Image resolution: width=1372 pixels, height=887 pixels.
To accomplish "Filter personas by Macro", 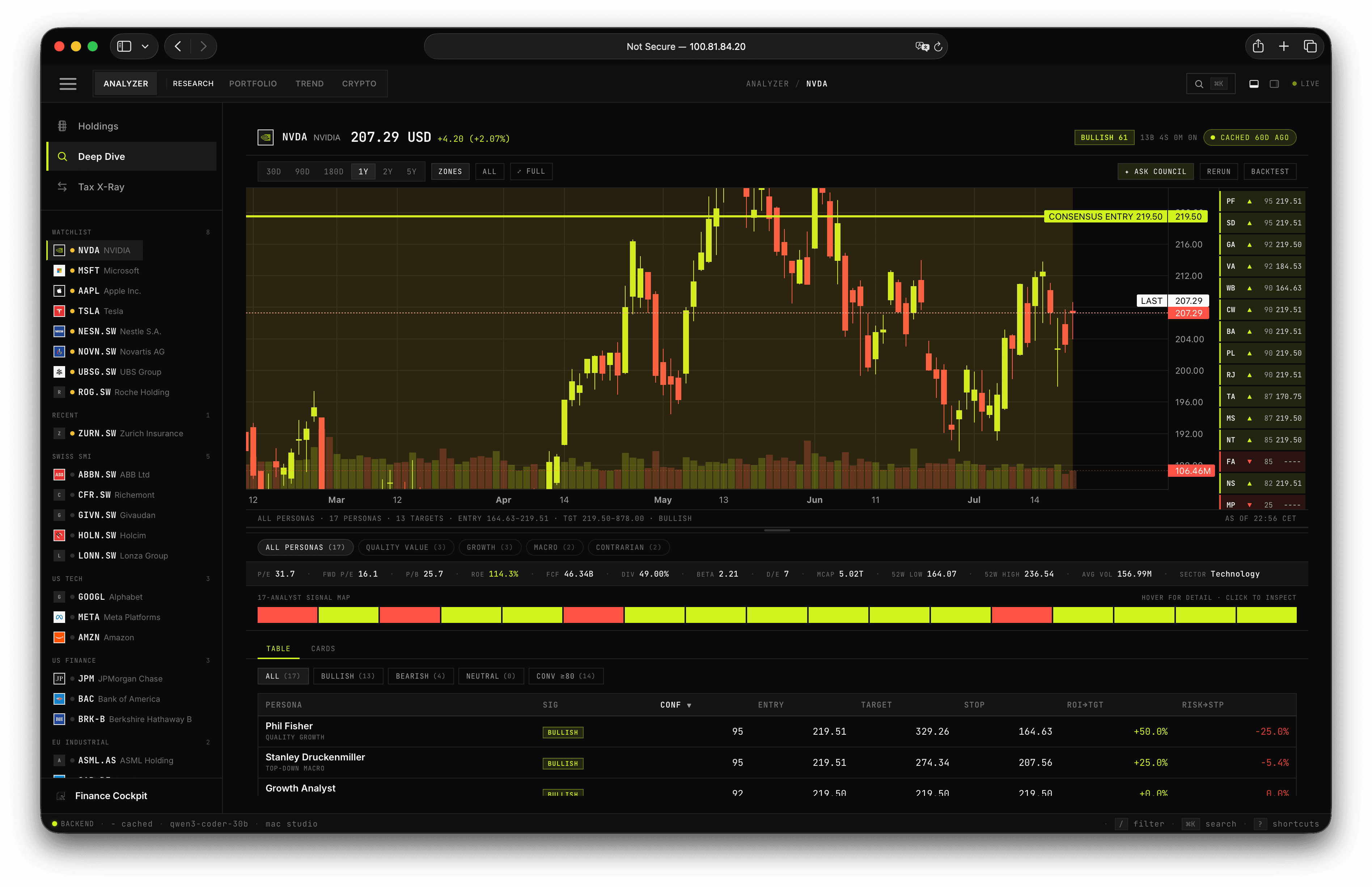I will click(x=554, y=547).
